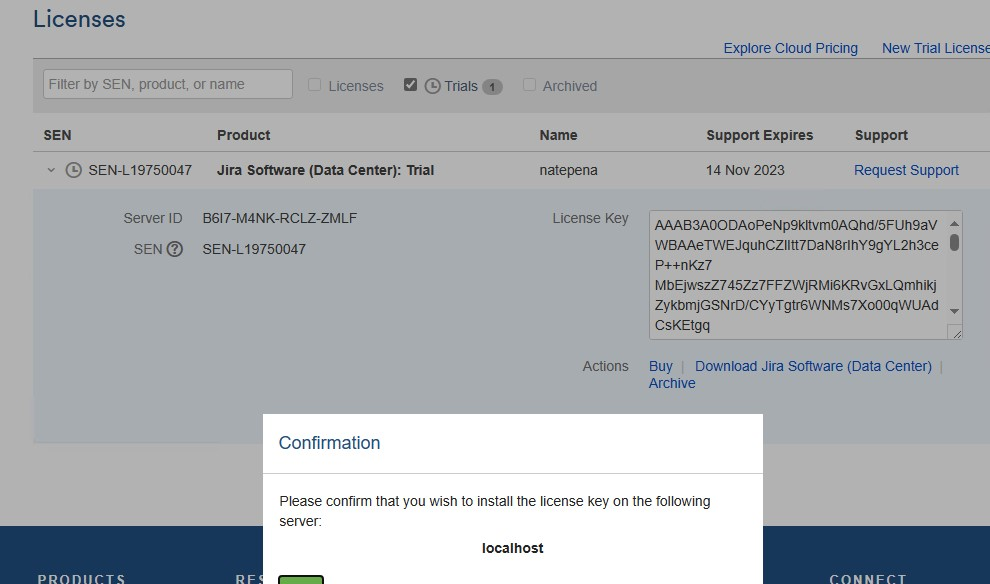Image resolution: width=990 pixels, height=584 pixels.
Task: Click the clock icon on the SEN-L19750047 row
Action: coord(74,170)
